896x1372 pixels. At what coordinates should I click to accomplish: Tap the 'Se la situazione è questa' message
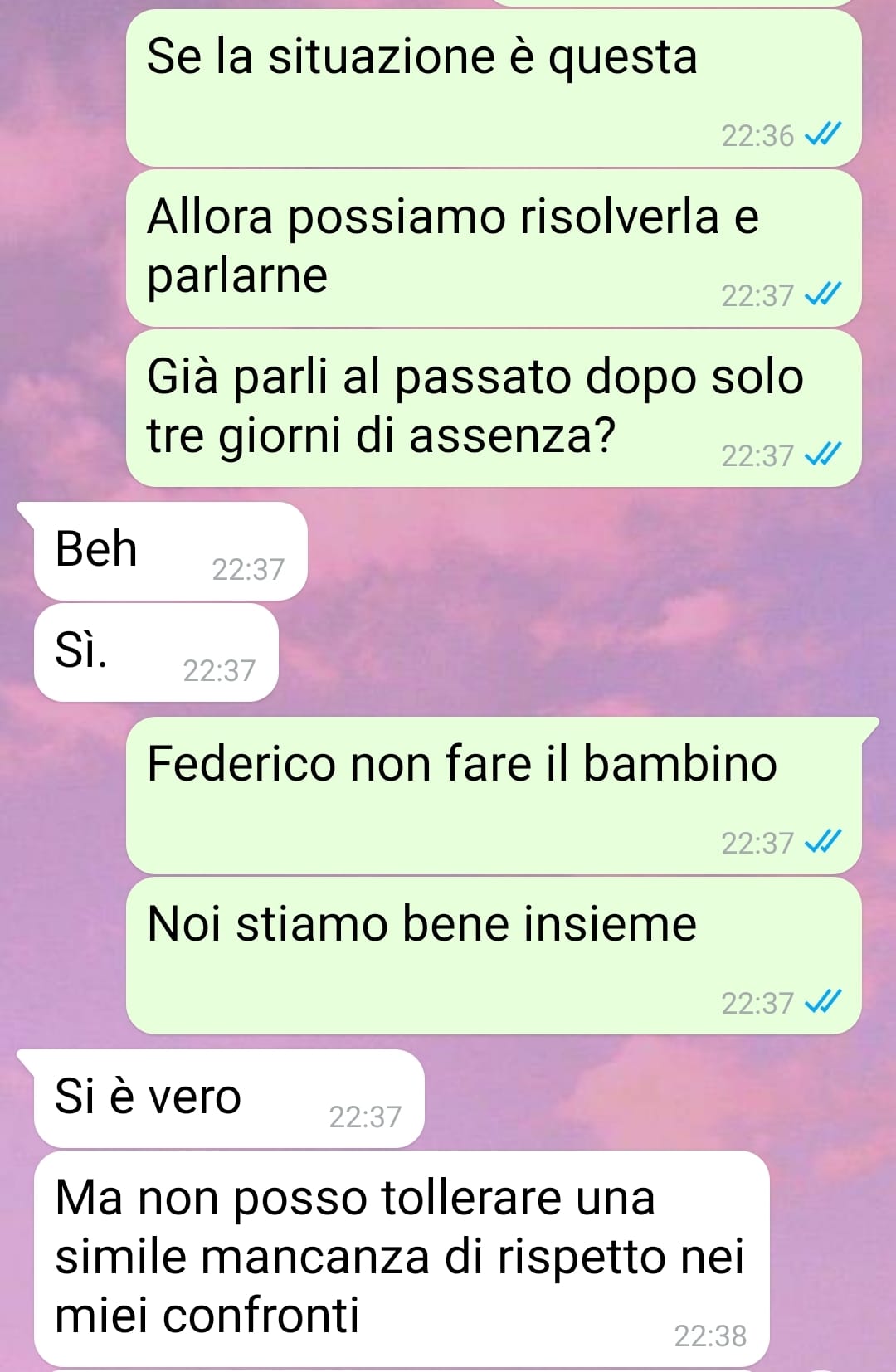(494, 88)
